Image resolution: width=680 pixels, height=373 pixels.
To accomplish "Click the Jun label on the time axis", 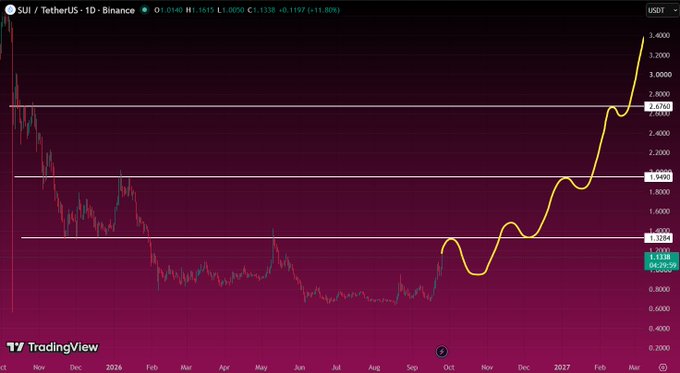I will point(299,367).
